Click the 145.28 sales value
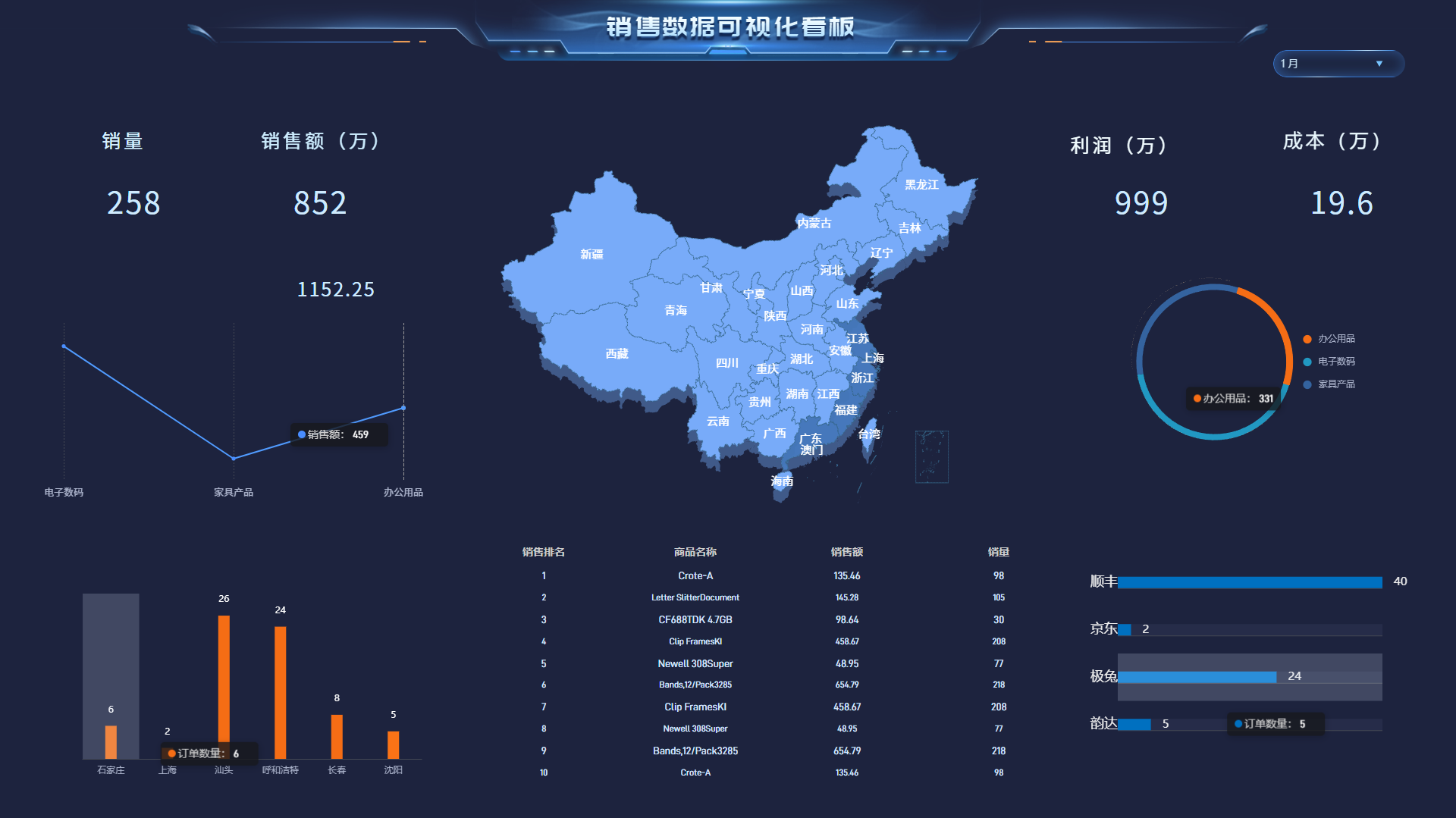The height and width of the screenshot is (818, 1456). [x=847, y=597]
